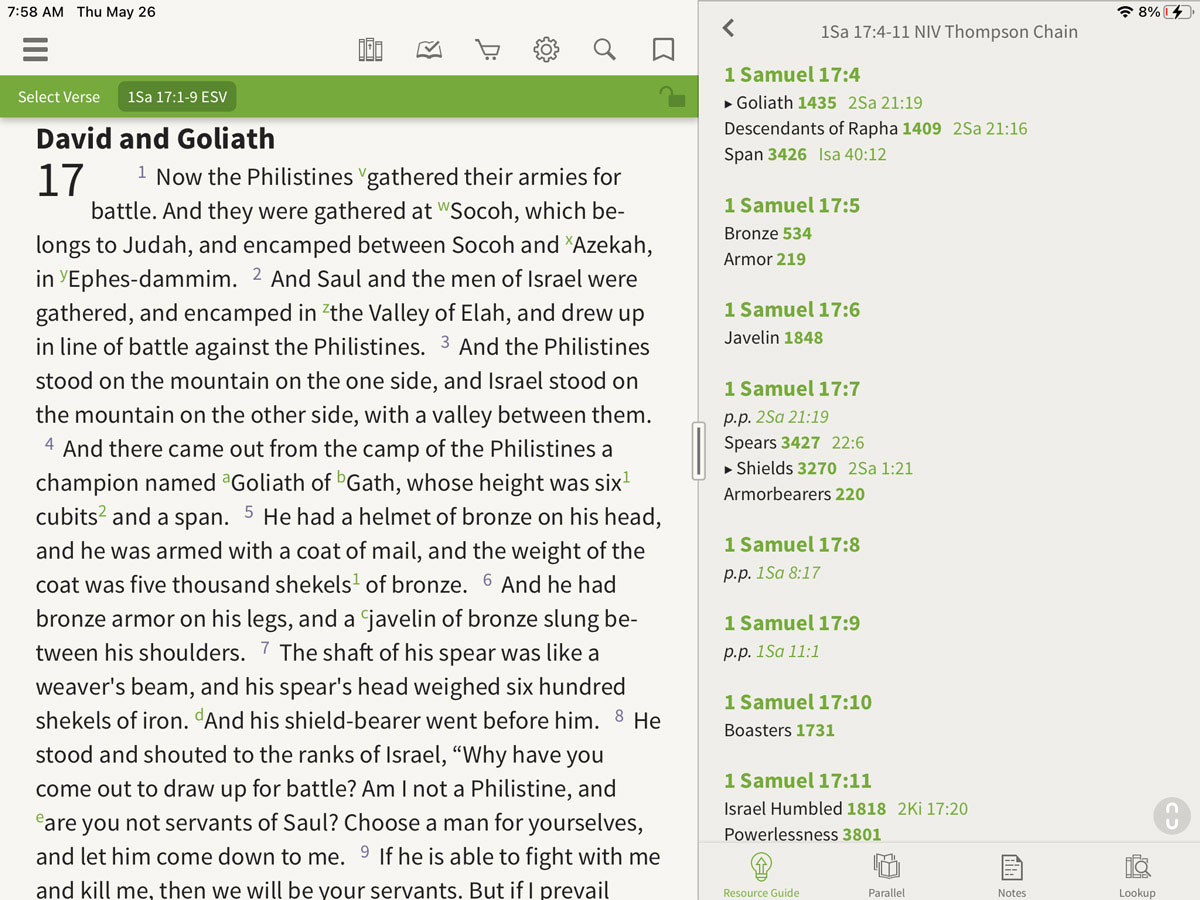Go back with the left chevron
Screen dimensions: 1200x900
(729, 28)
